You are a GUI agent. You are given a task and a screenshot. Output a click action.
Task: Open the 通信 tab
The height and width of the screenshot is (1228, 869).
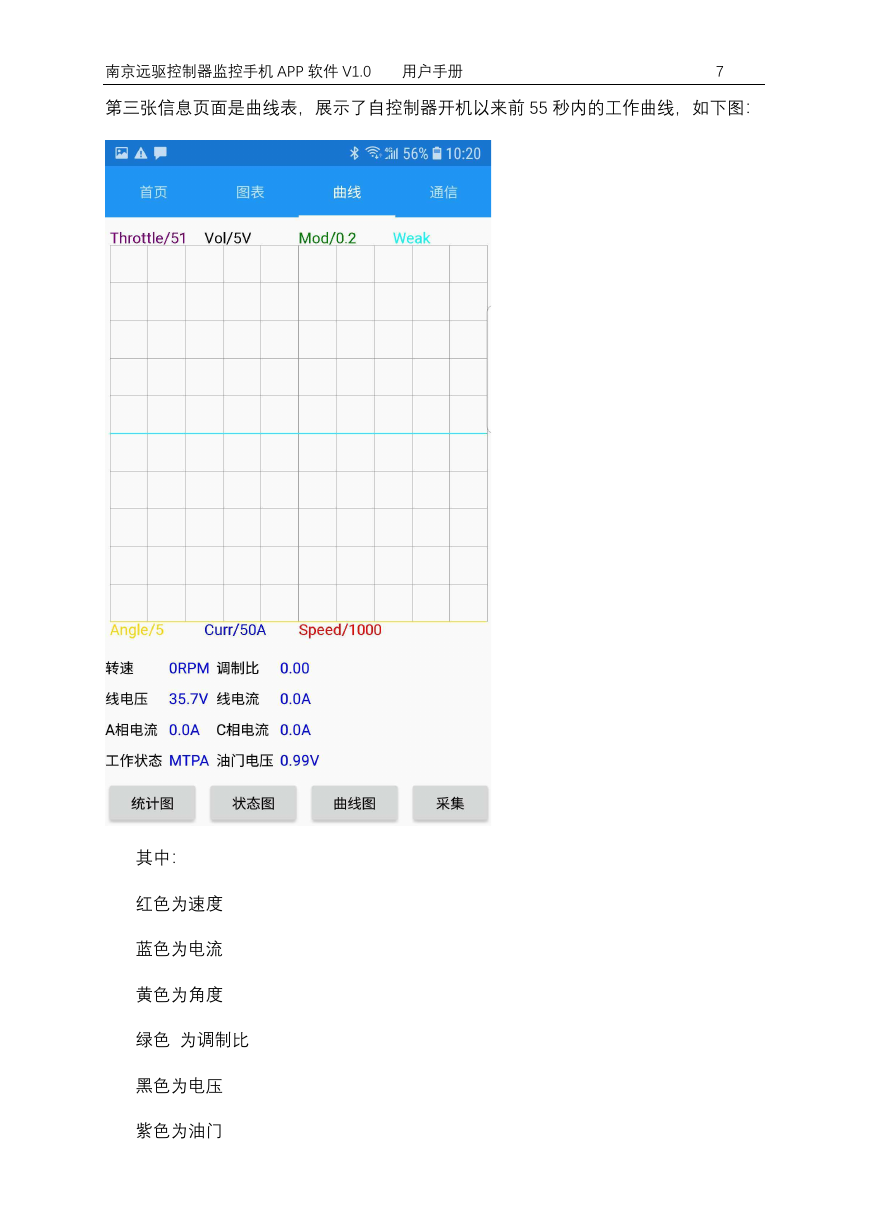click(443, 192)
